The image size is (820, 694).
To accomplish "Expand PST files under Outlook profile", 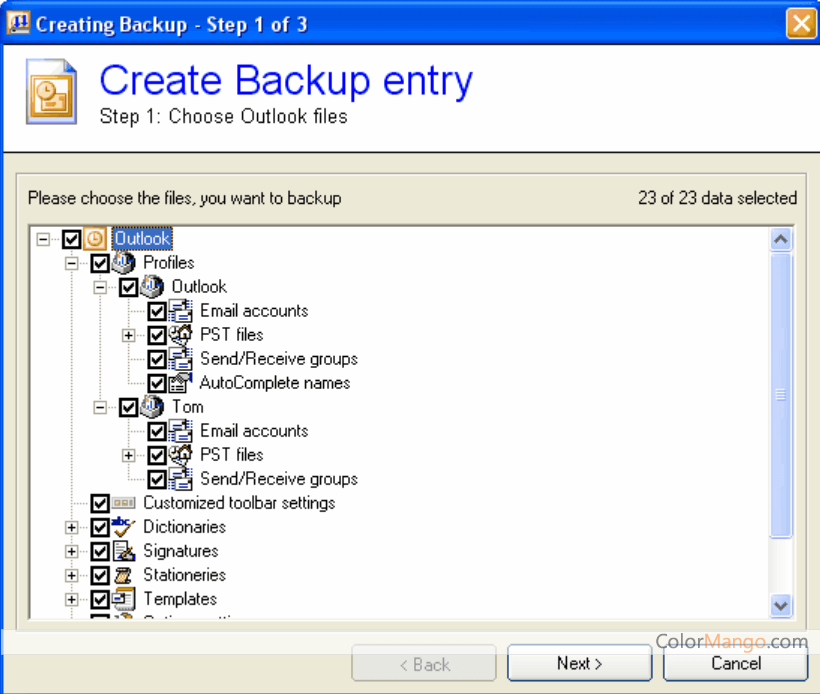I will (x=128, y=335).
